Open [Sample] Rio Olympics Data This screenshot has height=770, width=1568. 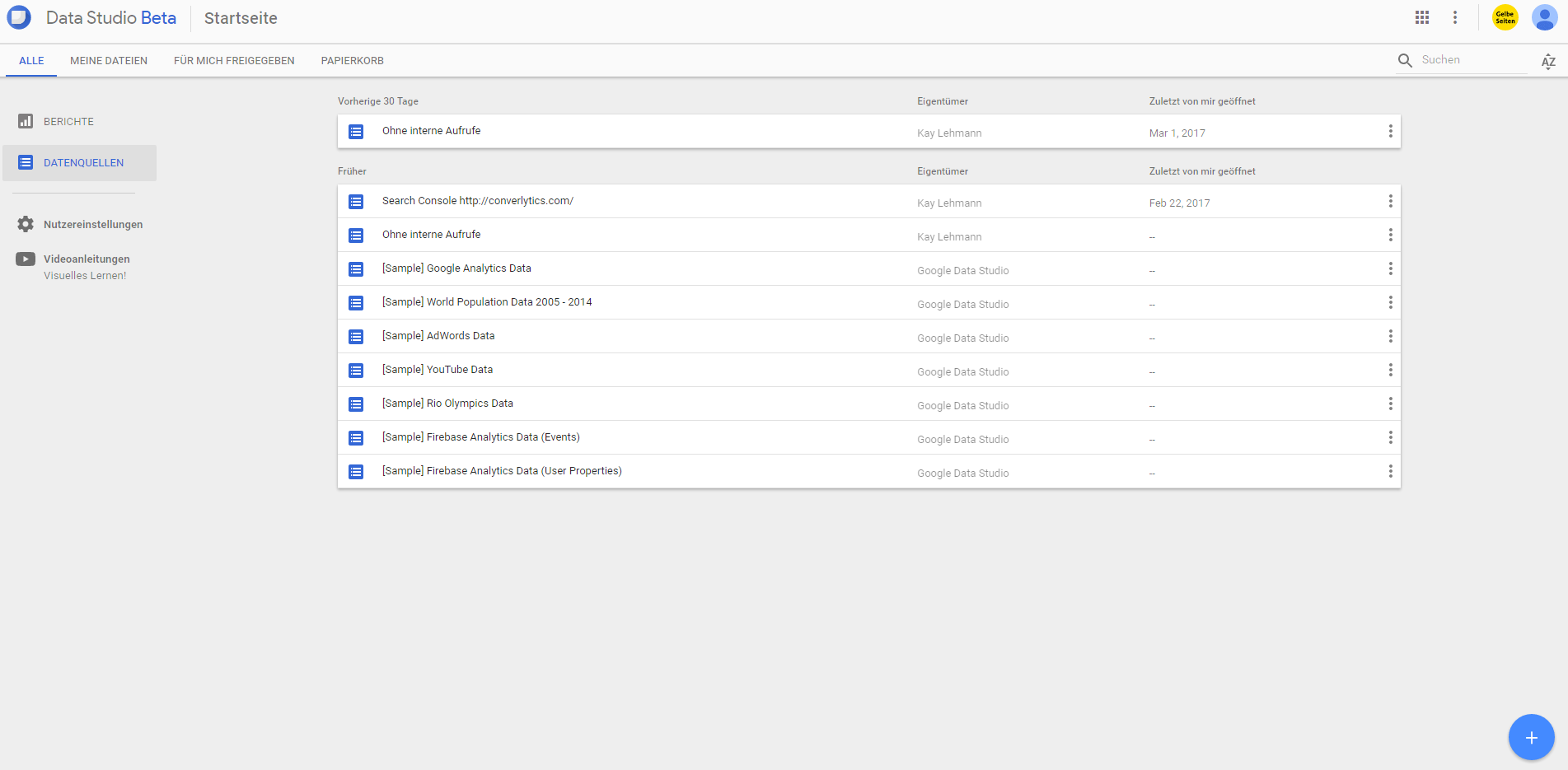click(447, 404)
